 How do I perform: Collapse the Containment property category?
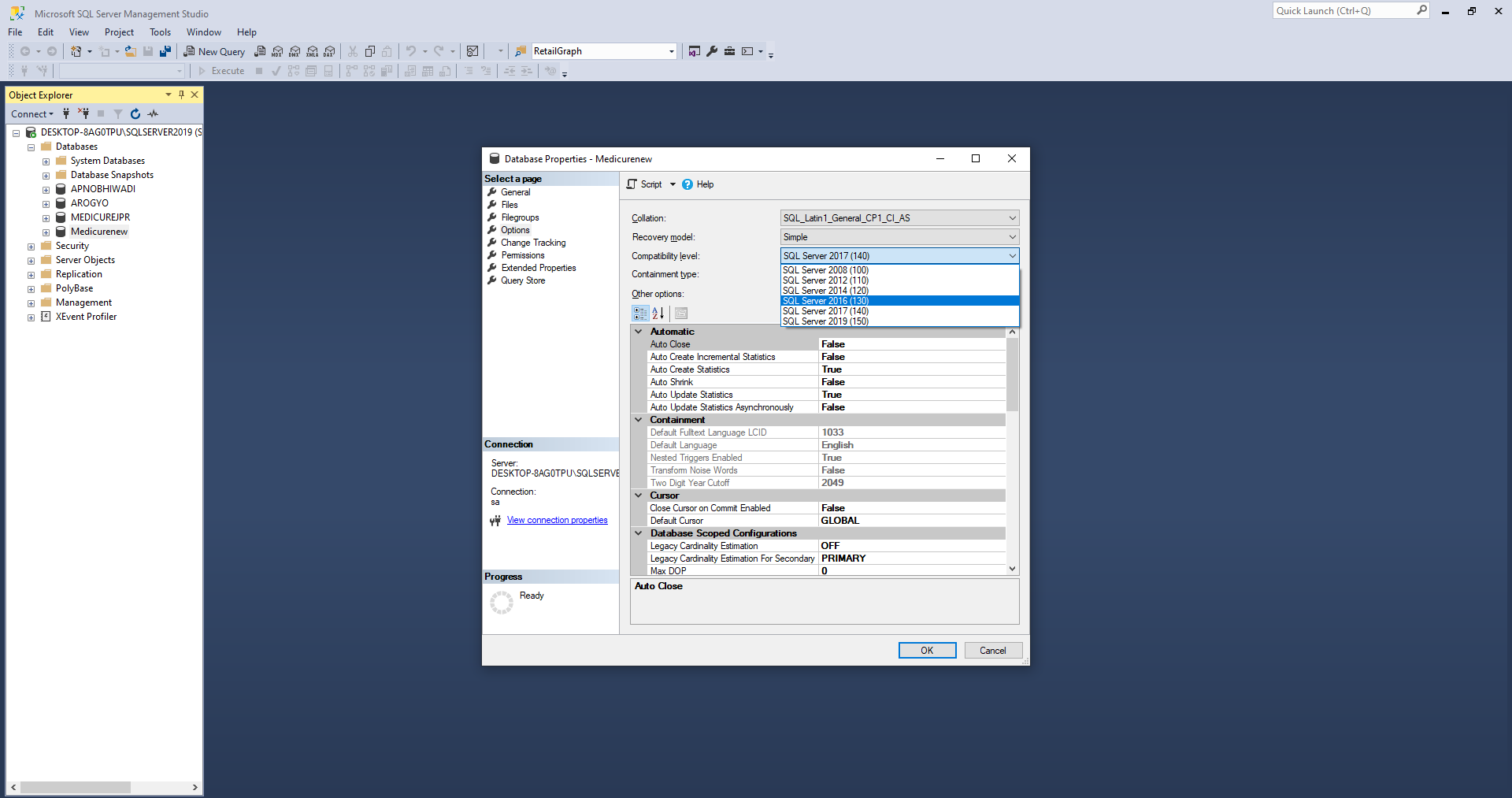[639, 420]
